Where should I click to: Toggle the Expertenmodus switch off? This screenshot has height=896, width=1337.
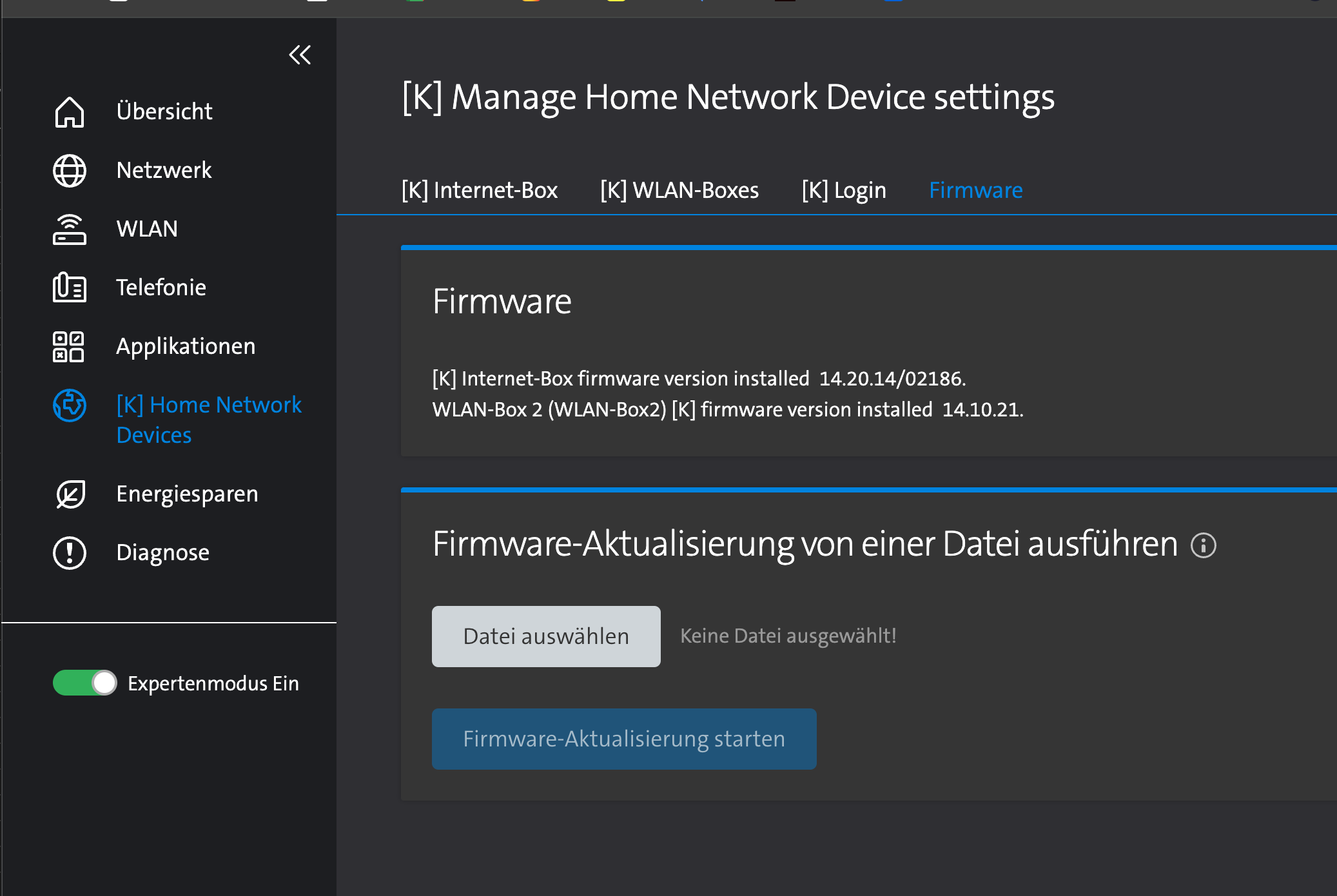(84, 683)
